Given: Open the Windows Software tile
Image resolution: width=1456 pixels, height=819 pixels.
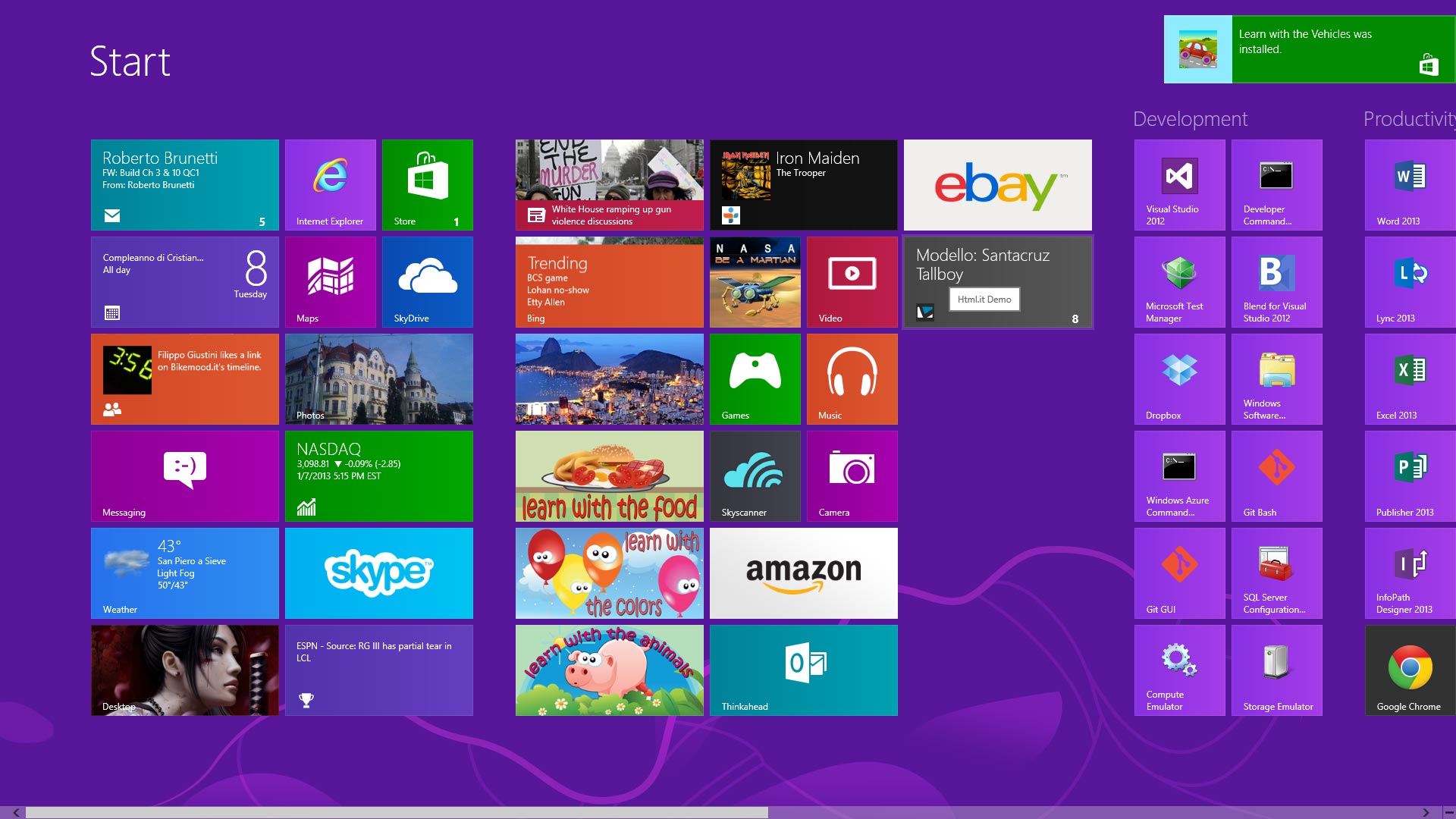Looking at the screenshot, I should pyautogui.click(x=1277, y=379).
